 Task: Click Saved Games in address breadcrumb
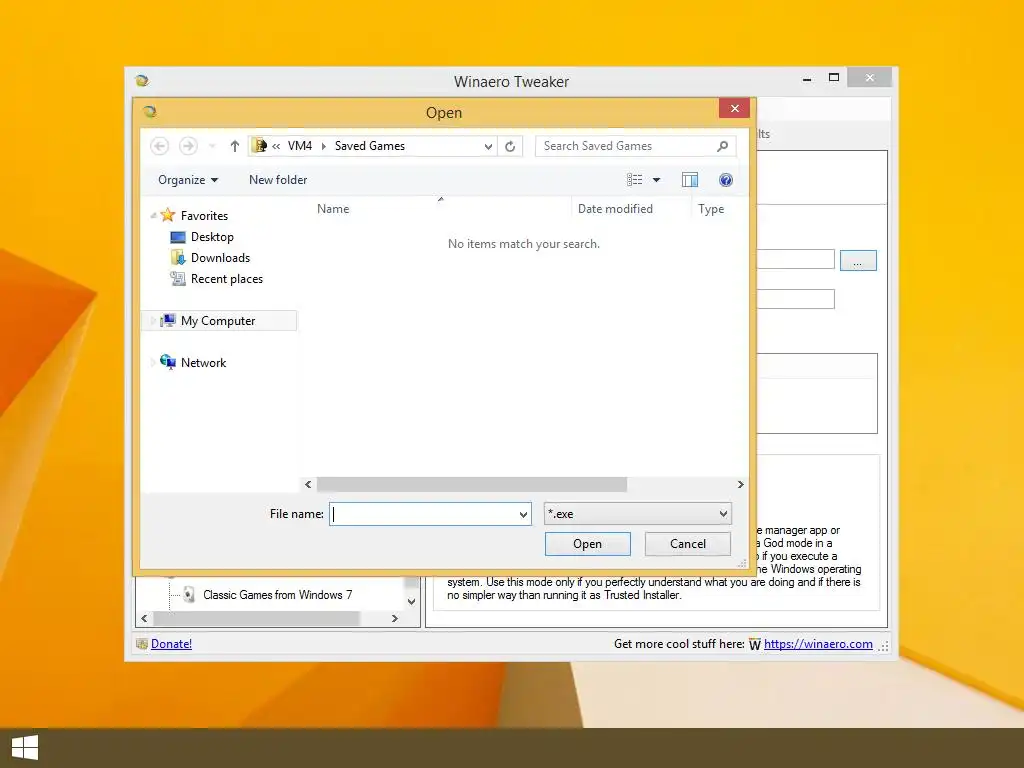click(x=370, y=146)
